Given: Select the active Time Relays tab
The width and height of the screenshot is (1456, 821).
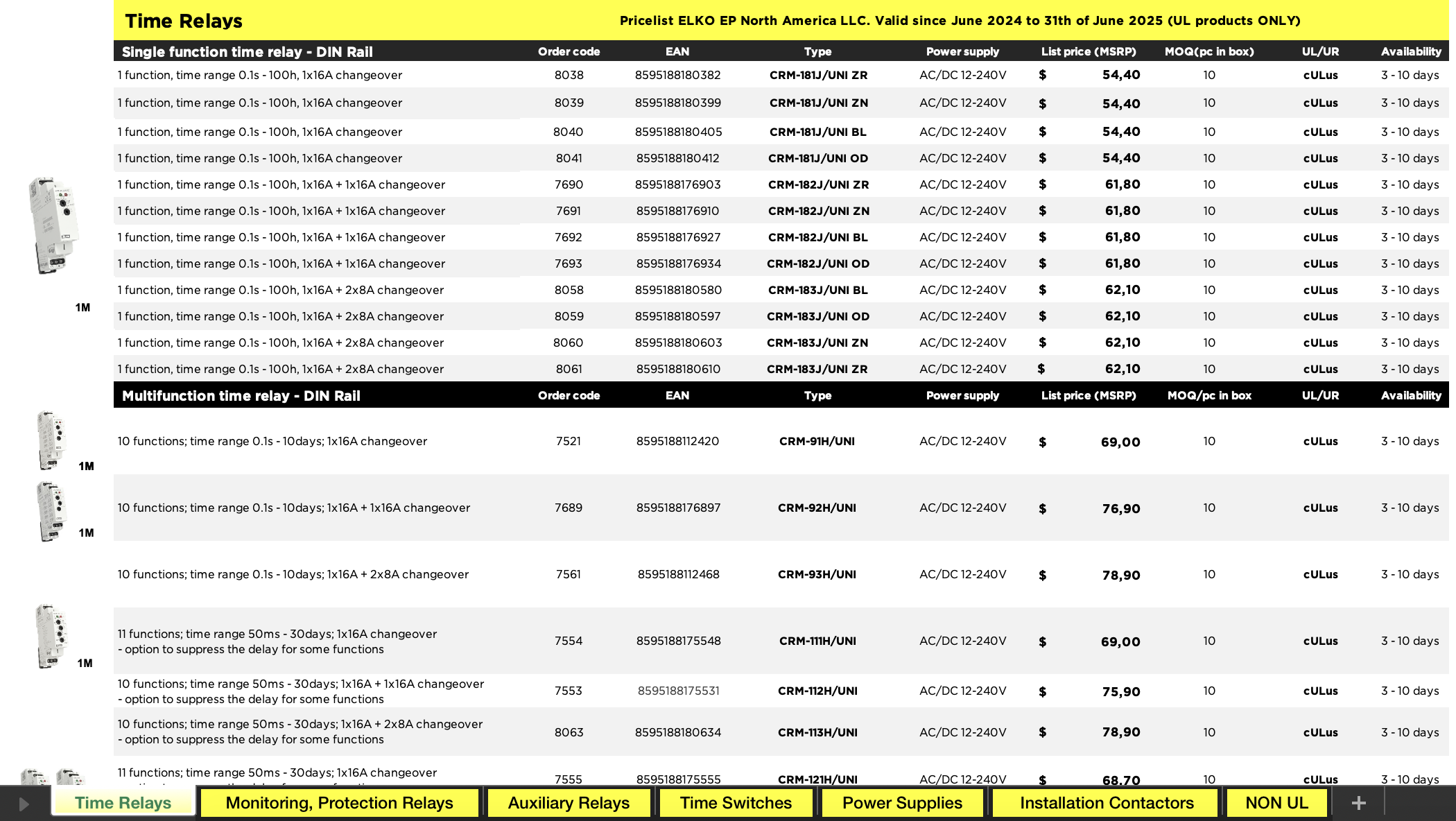Looking at the screenshot, I should 123,803.
